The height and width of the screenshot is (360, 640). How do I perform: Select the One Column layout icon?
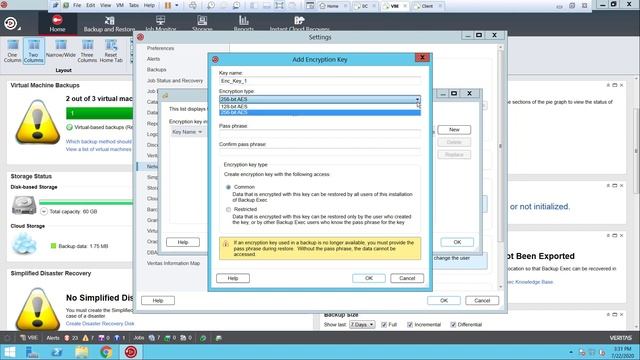pos(12,51)
